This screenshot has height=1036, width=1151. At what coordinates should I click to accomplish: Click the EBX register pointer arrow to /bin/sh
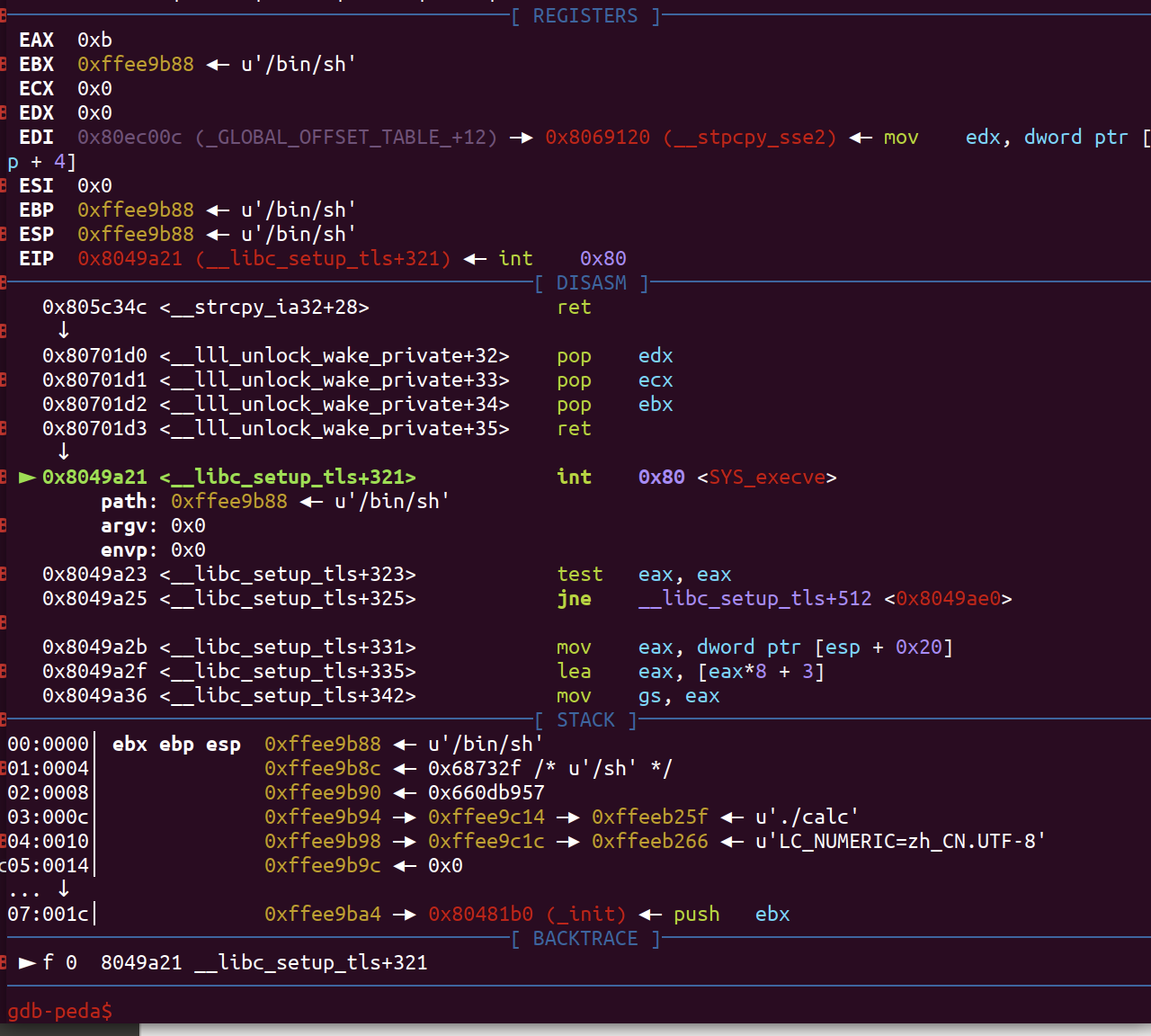click(218, 65)
